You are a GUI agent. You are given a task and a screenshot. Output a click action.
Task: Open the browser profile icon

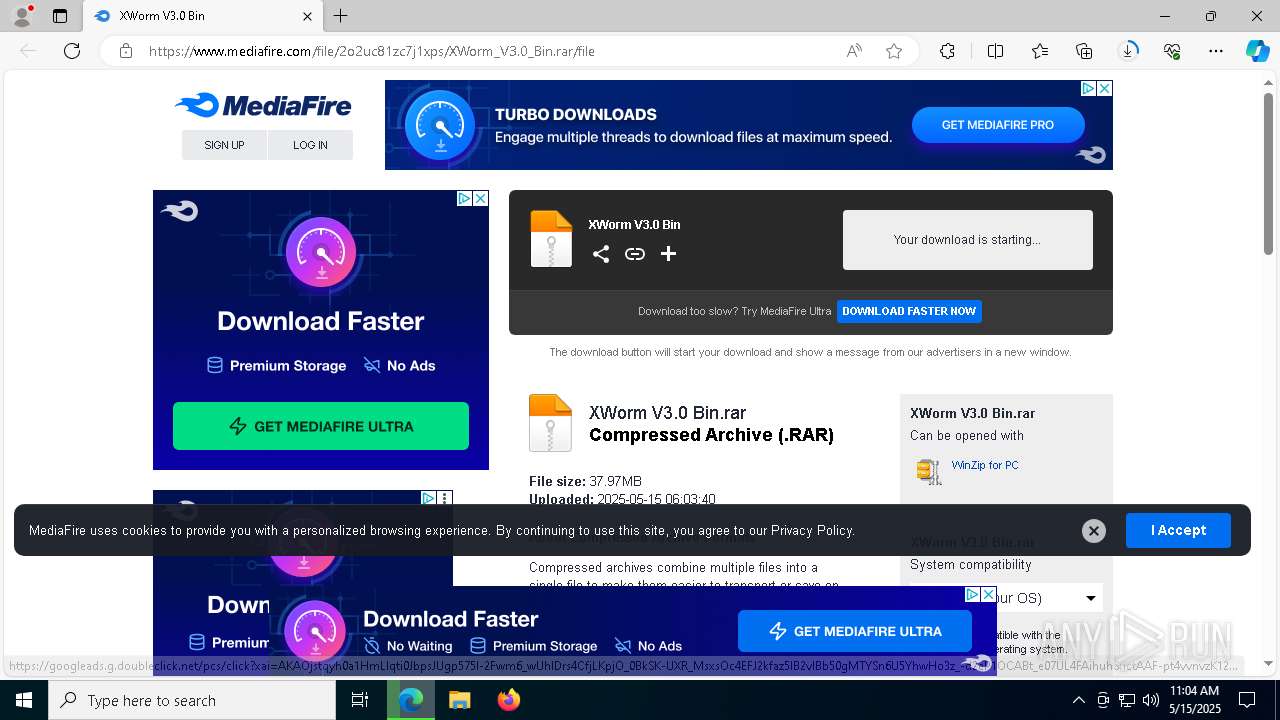[22, 16]
